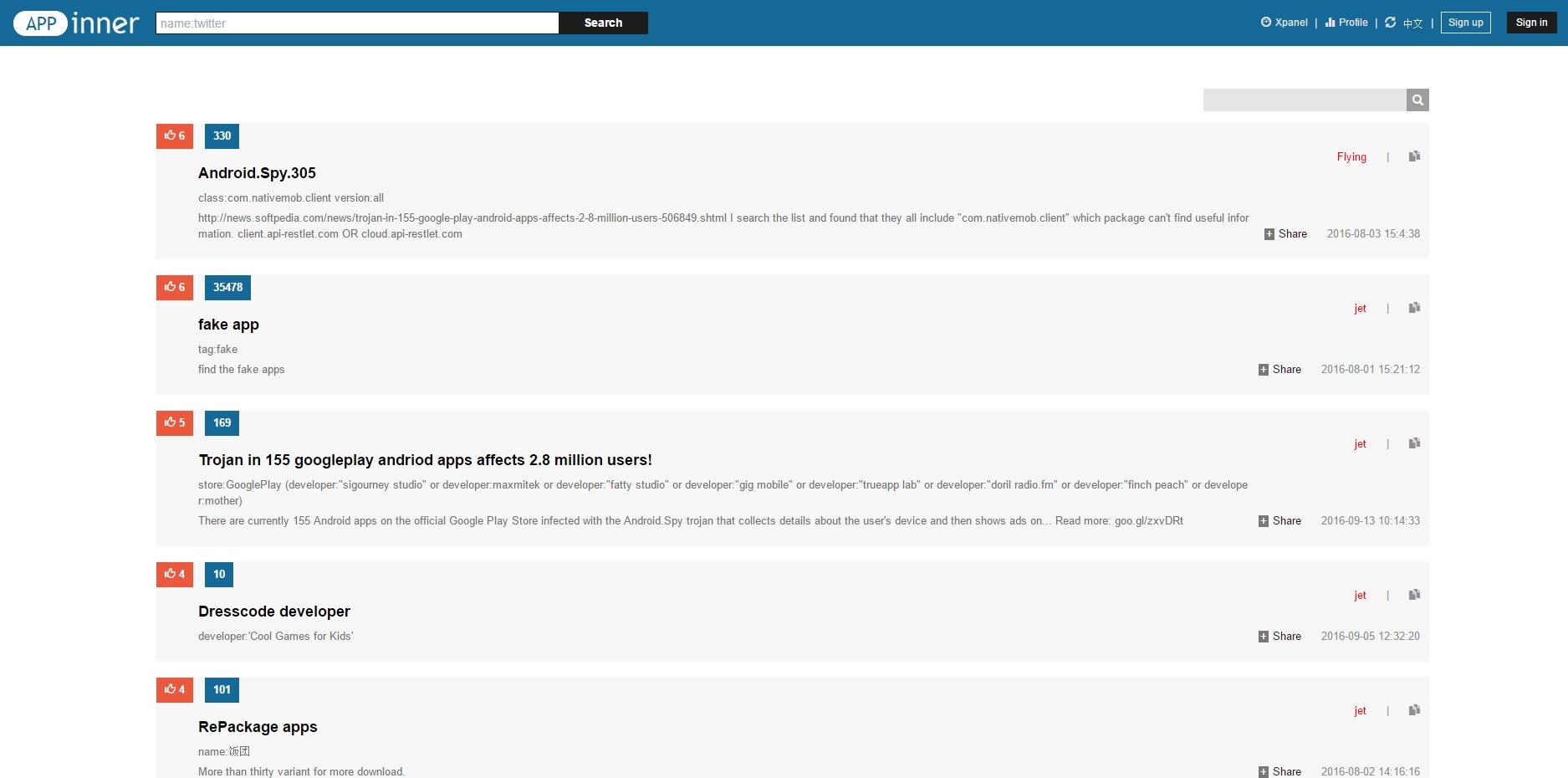Open the fake app title
1568x778 pixels.
(228, 325)
